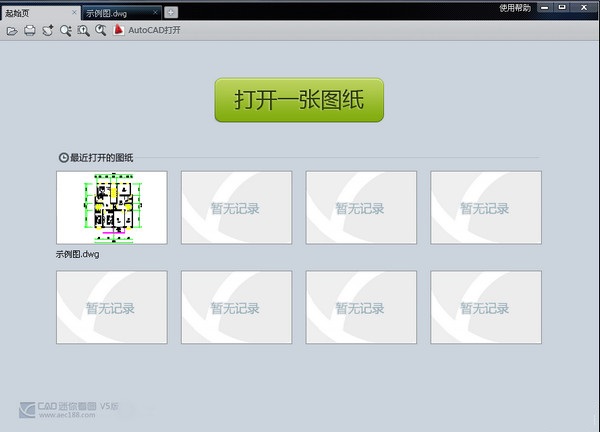The width and height of the screenshot is (600, 432).
Task: Switch to the 示例图.dwg tab
Action: click(122, 13)
